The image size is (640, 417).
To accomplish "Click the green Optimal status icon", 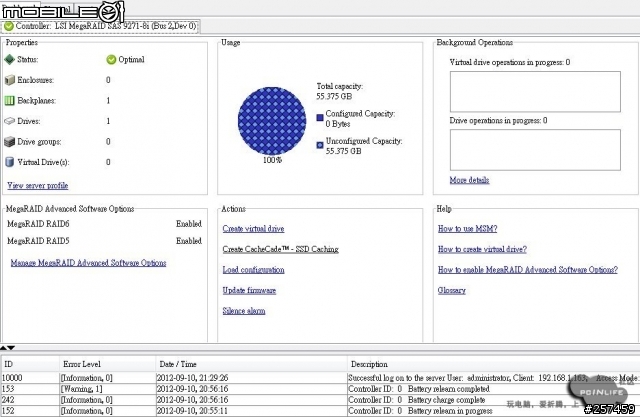I will (x=111, y=60).
